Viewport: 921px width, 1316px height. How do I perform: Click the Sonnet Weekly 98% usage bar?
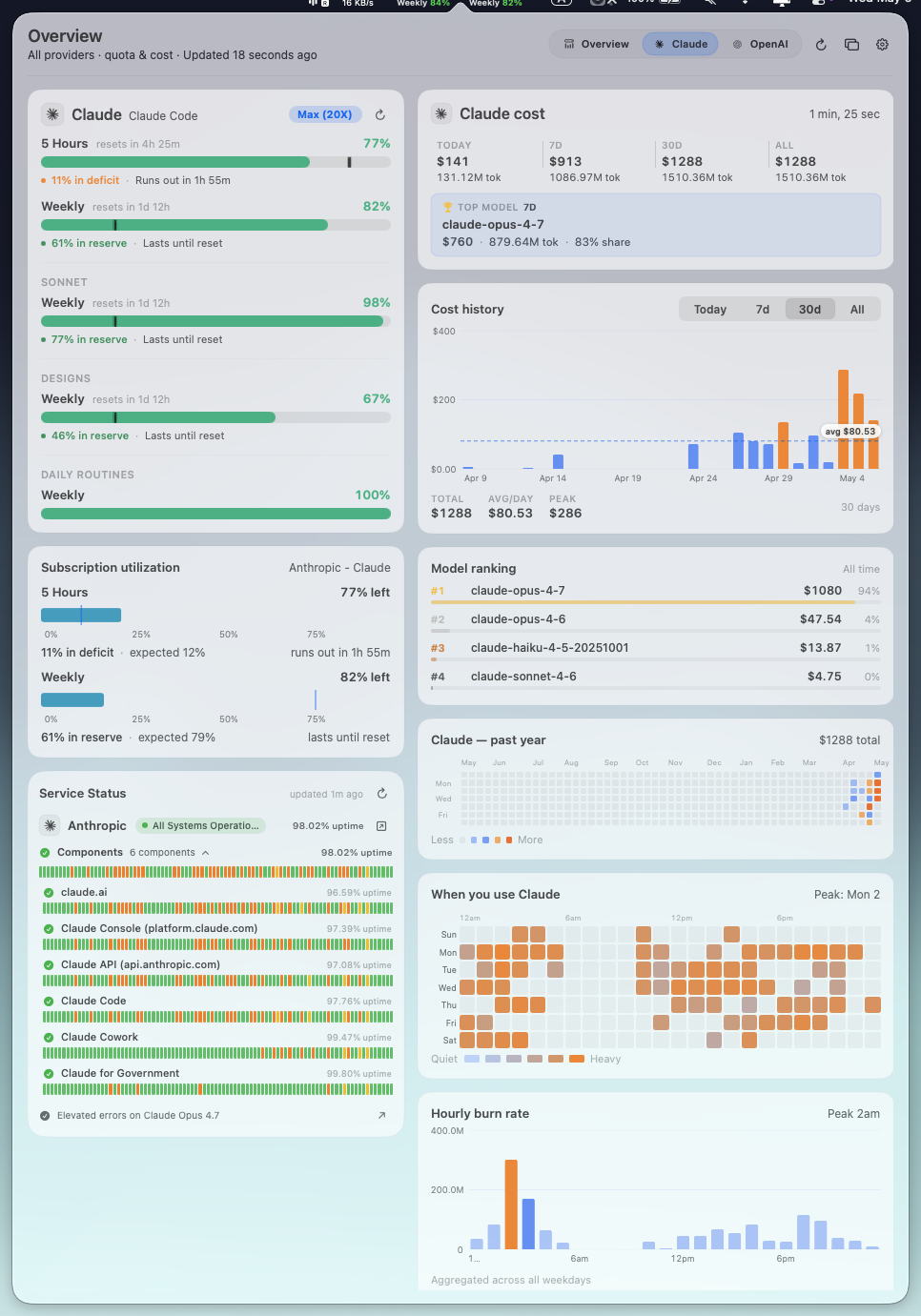pyautogui.click(x=215, y=321)
